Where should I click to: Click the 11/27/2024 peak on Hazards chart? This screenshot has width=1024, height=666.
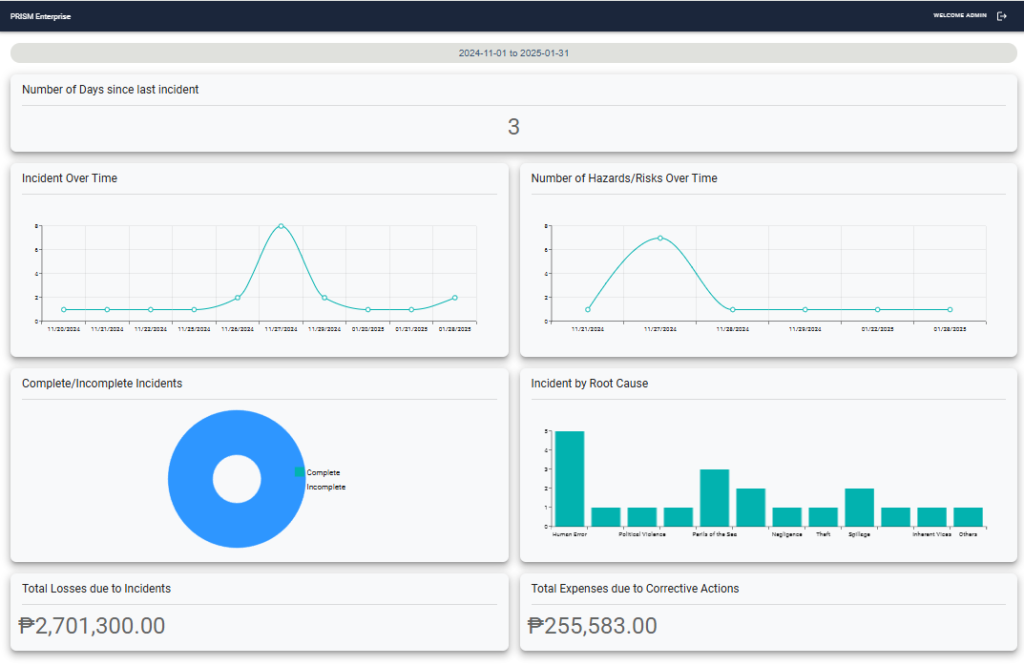pos(661,239)
